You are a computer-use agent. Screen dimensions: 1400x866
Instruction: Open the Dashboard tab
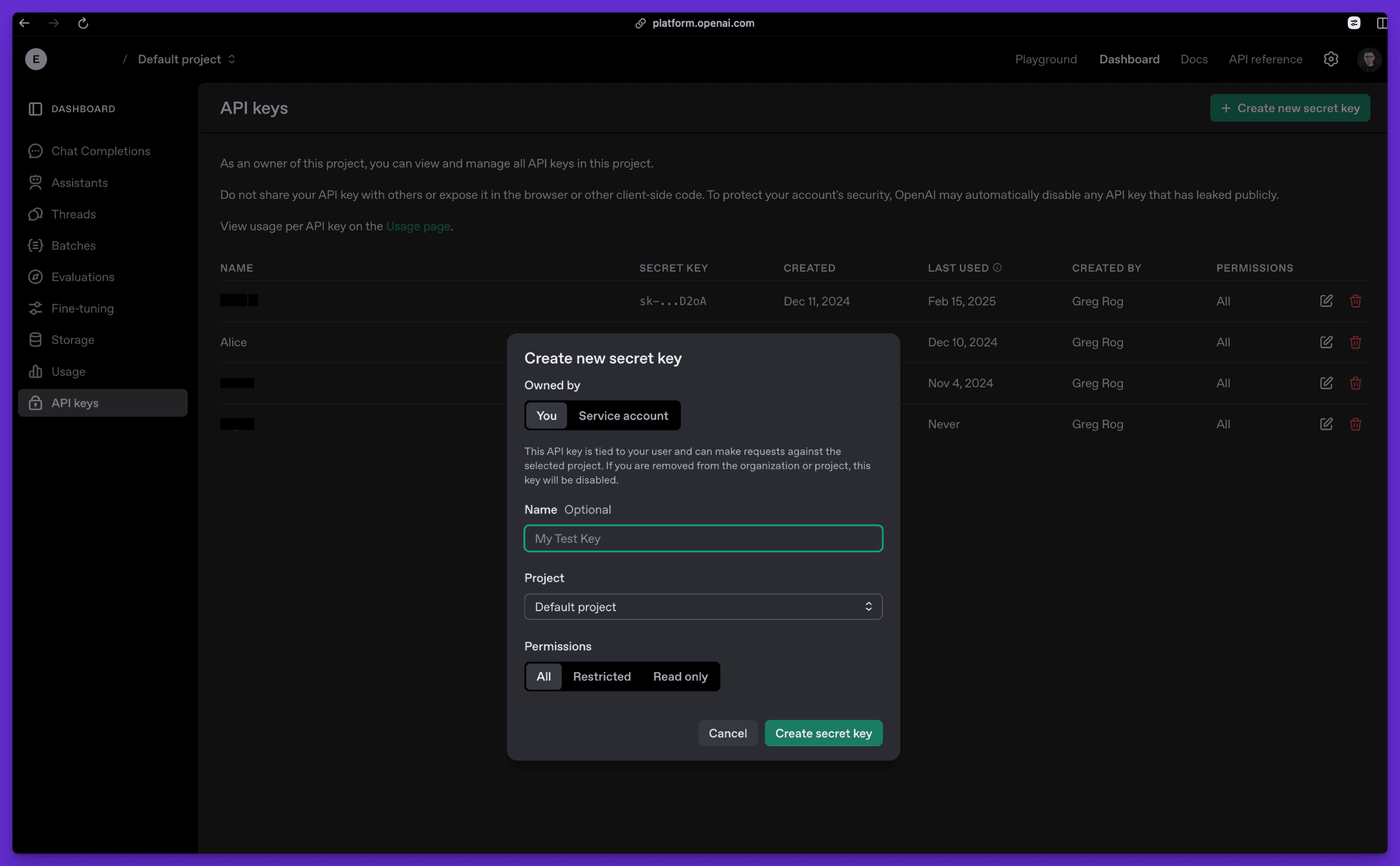coord(1129,59)
